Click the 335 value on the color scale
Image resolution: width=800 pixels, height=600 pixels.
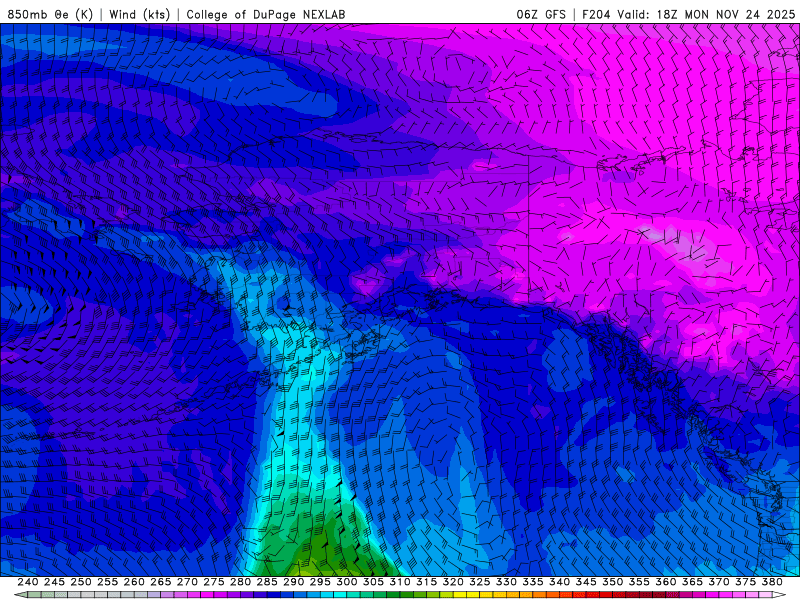point(533,582)
